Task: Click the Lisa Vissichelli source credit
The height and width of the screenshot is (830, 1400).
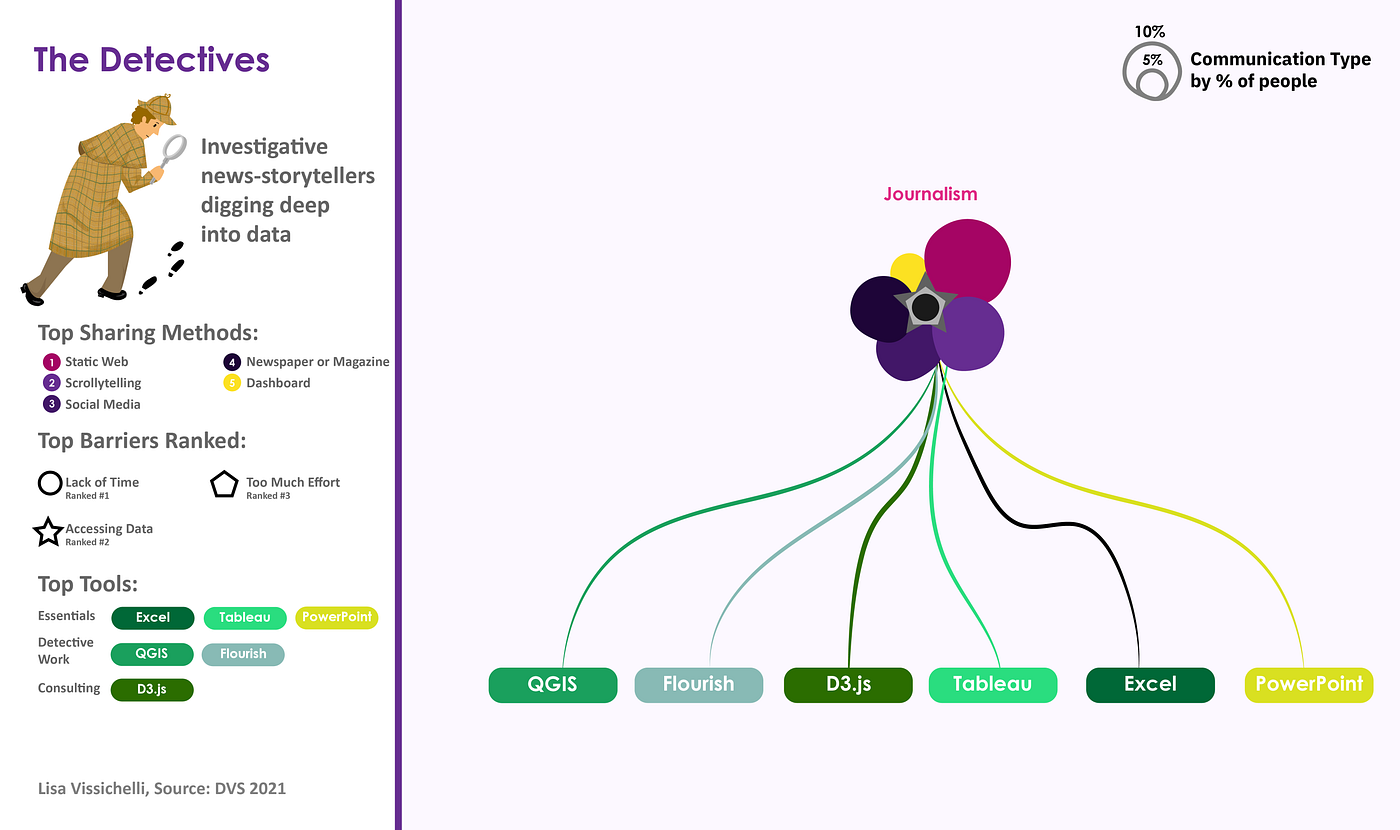Action: coord(161,788)
